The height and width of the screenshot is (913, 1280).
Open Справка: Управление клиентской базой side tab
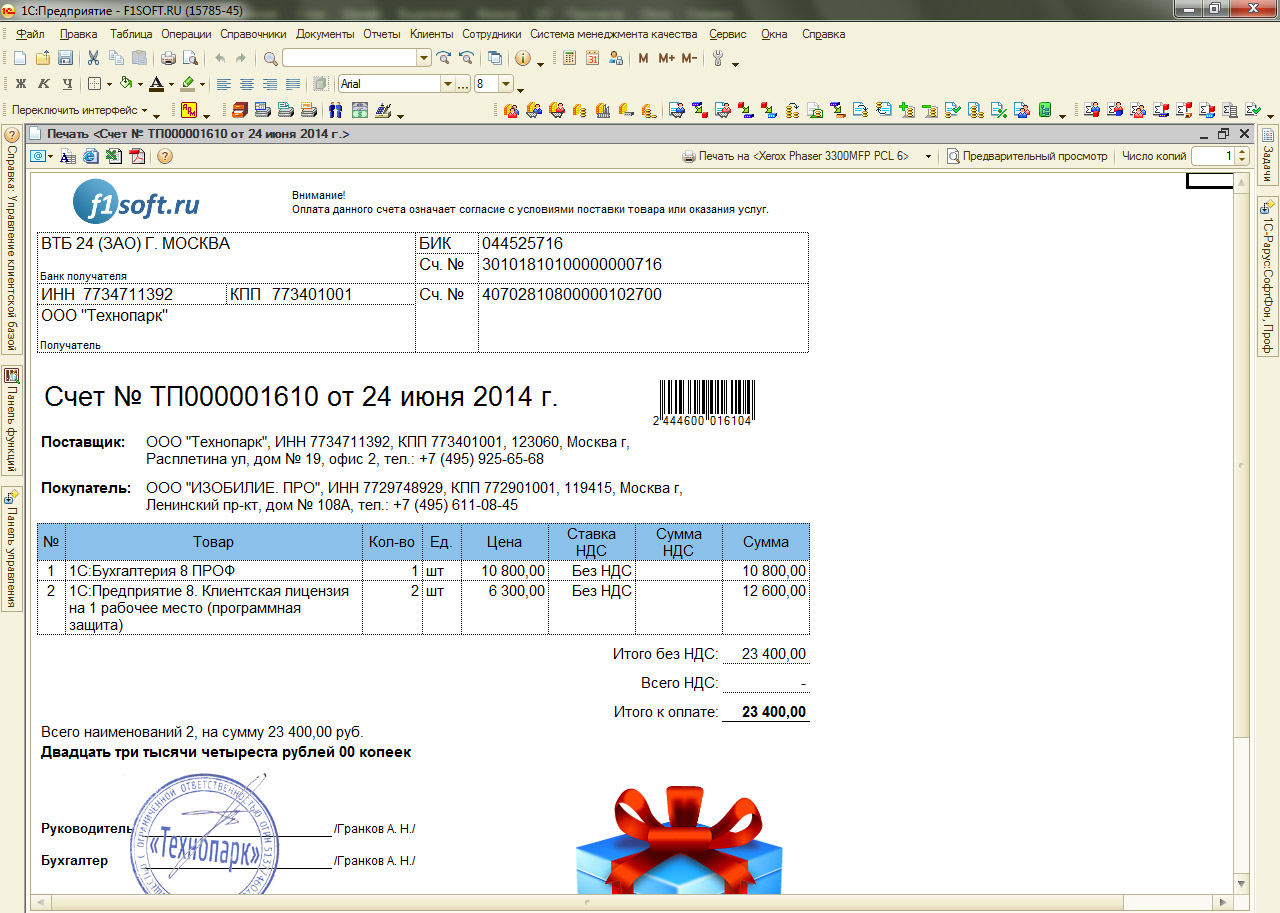[x=11, y=240]
